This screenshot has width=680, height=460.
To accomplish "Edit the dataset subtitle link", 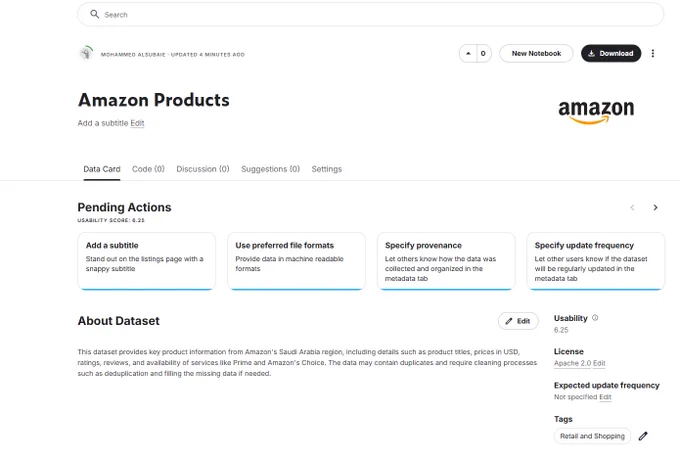I will click(x=137, y=123).
